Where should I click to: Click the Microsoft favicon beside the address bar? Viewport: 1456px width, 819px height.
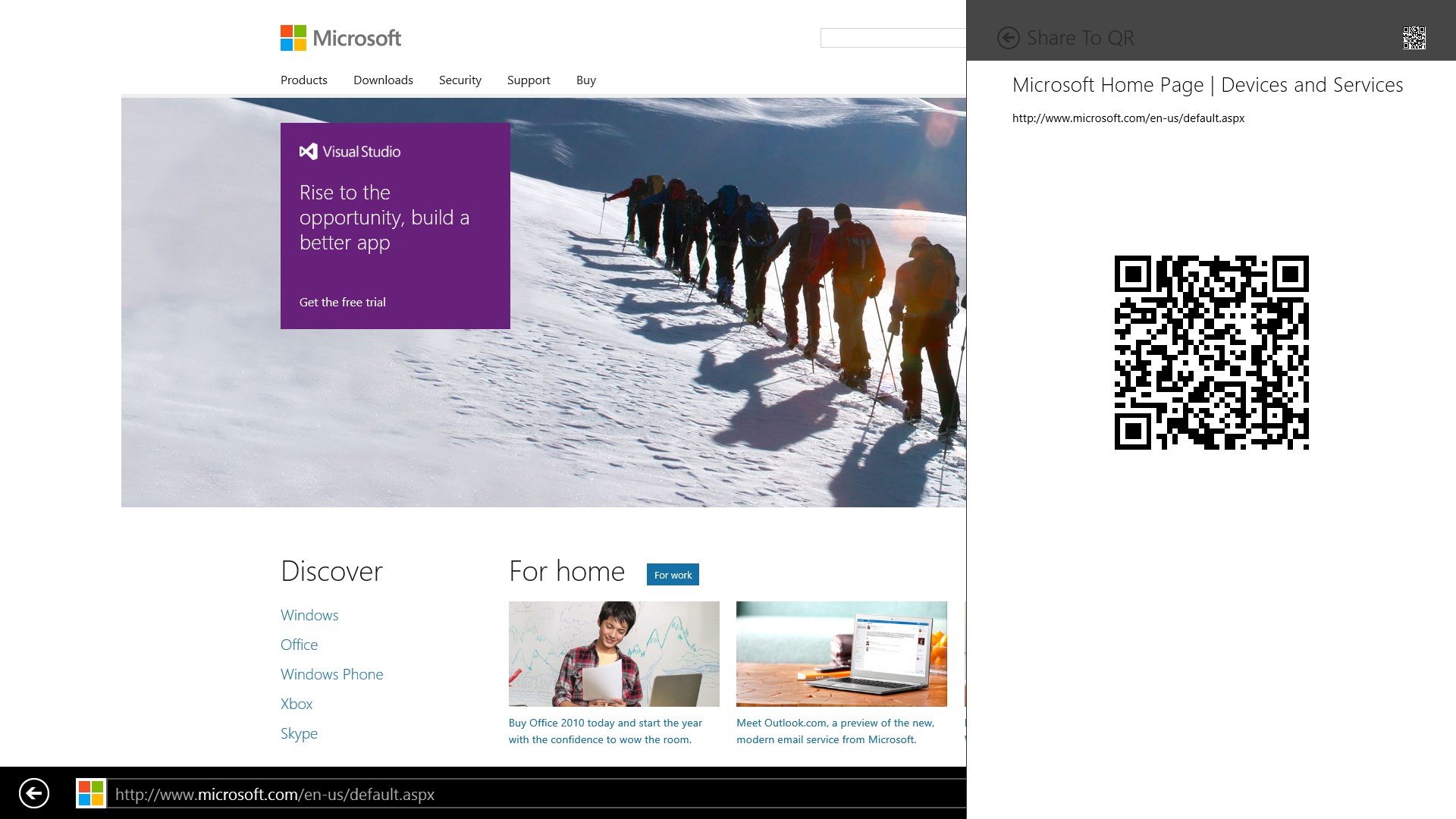click(x=91, y=794)
